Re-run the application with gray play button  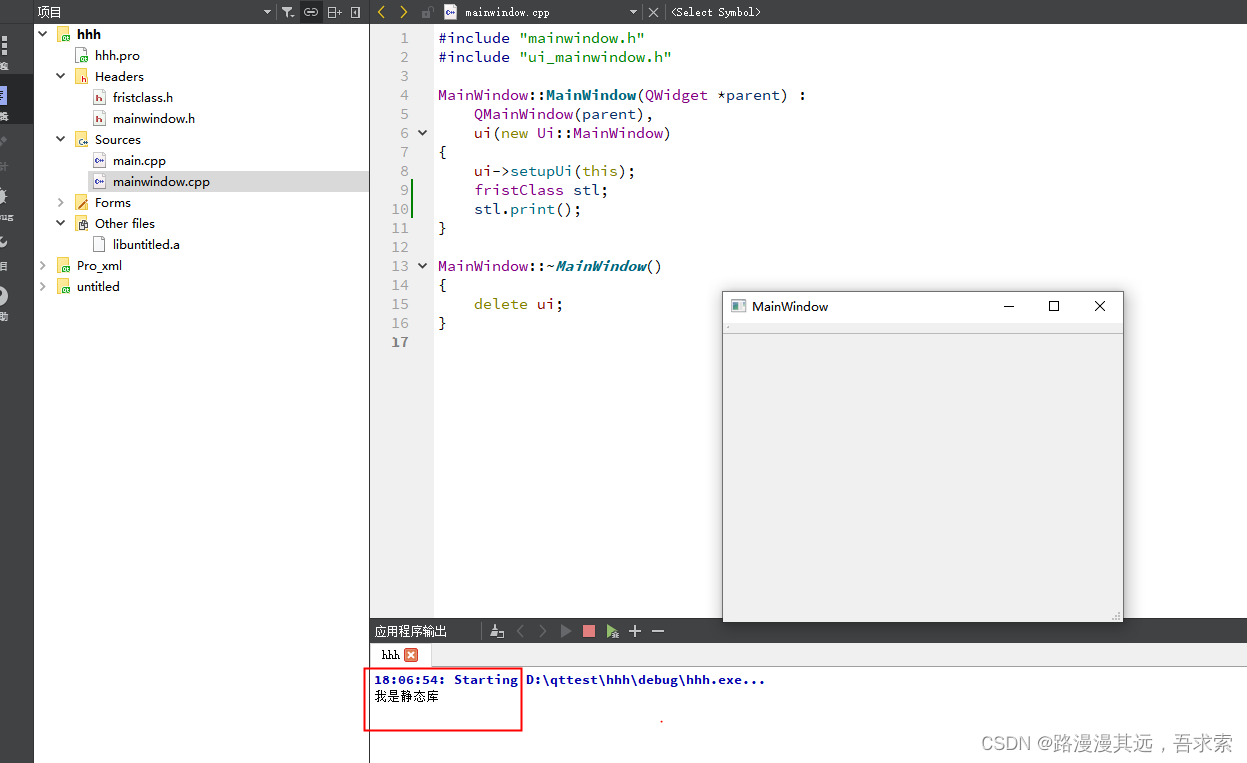pyautogui.click(x=566, y=631)
